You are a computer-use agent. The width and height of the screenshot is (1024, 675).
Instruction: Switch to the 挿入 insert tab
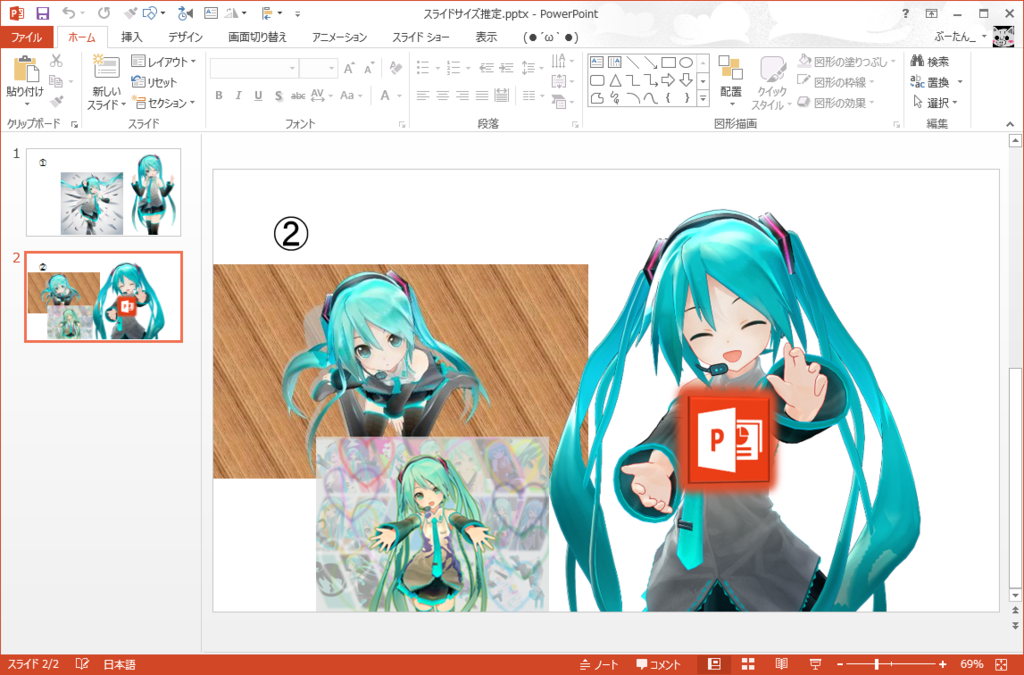pos(131,37)
